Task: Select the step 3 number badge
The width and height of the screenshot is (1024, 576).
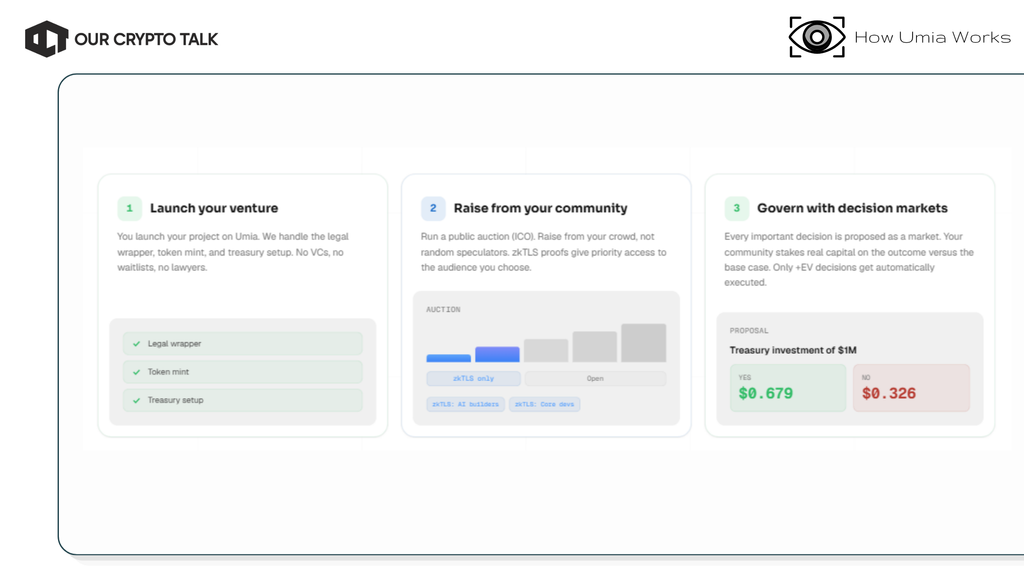Action: pos(737,208)
